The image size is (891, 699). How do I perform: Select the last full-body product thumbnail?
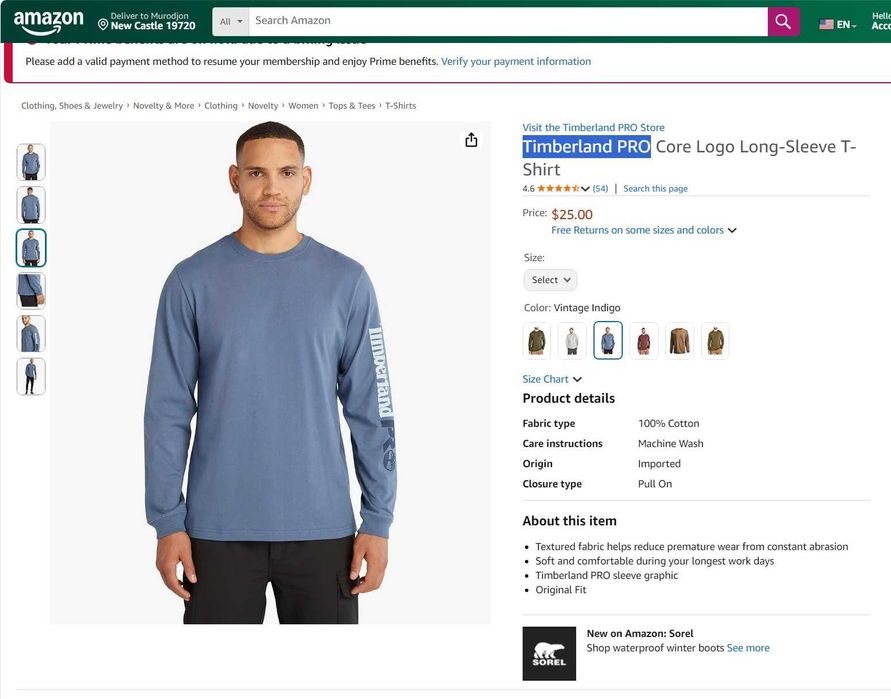(x=31, y=376)
